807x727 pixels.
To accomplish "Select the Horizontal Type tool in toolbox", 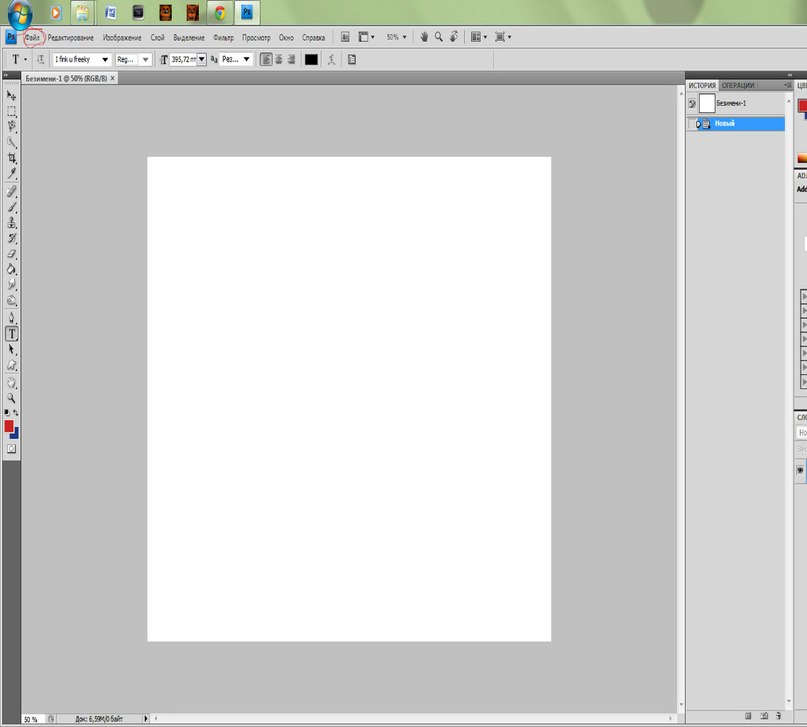I will click(x=11, y=334).
